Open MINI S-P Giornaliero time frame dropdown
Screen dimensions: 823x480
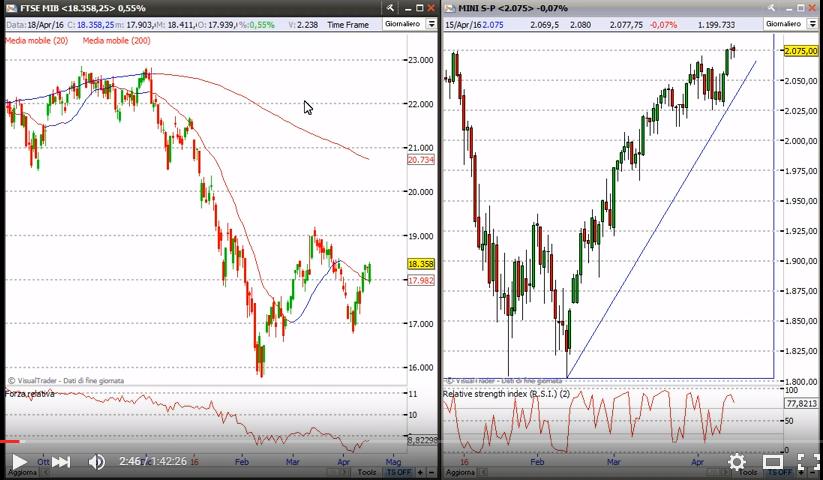[x=790, y=24]
